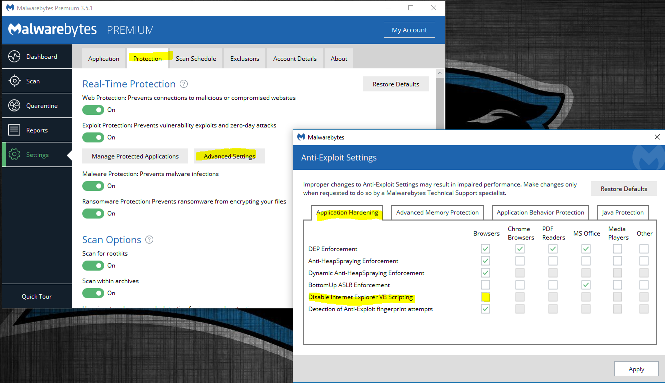This screenshot has height=383, width=665.
Task: Open the Reports sidebar icon
Action: coord(14,130)
